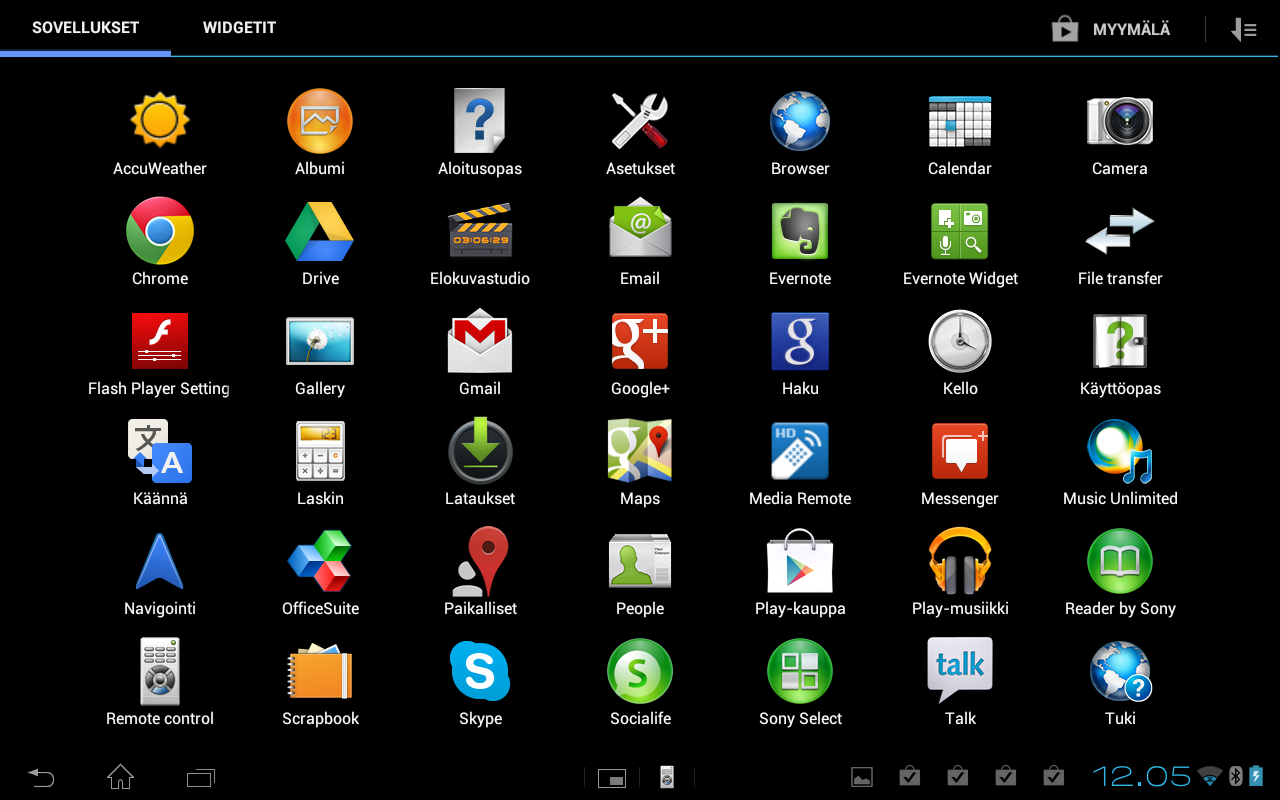Launch Google Maps
Image resolution: width=1280 pixels, height=800 pixels.
point(640,451)
